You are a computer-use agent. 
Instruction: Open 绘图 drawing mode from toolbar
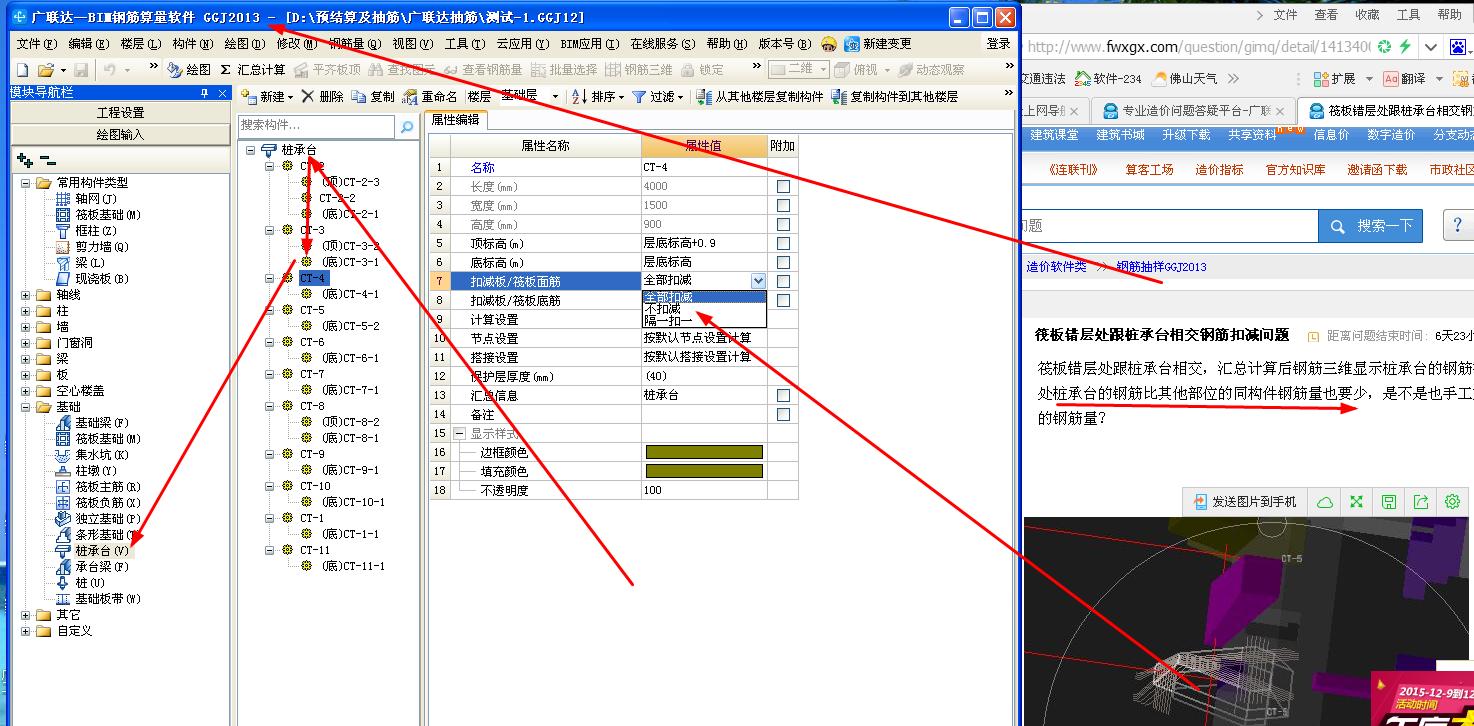(x=190, y=70)
